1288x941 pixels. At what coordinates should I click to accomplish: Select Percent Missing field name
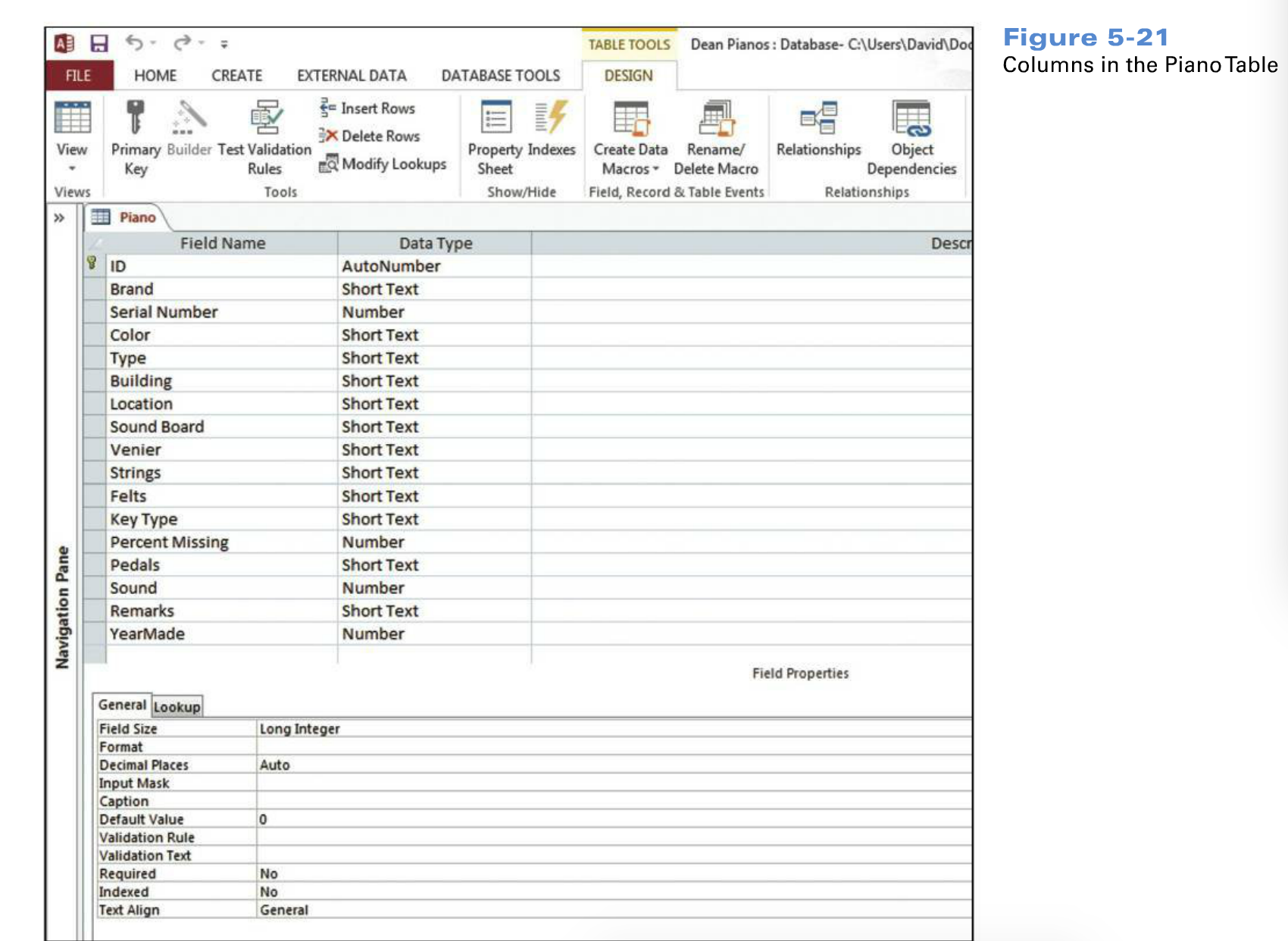pos(222,542)
